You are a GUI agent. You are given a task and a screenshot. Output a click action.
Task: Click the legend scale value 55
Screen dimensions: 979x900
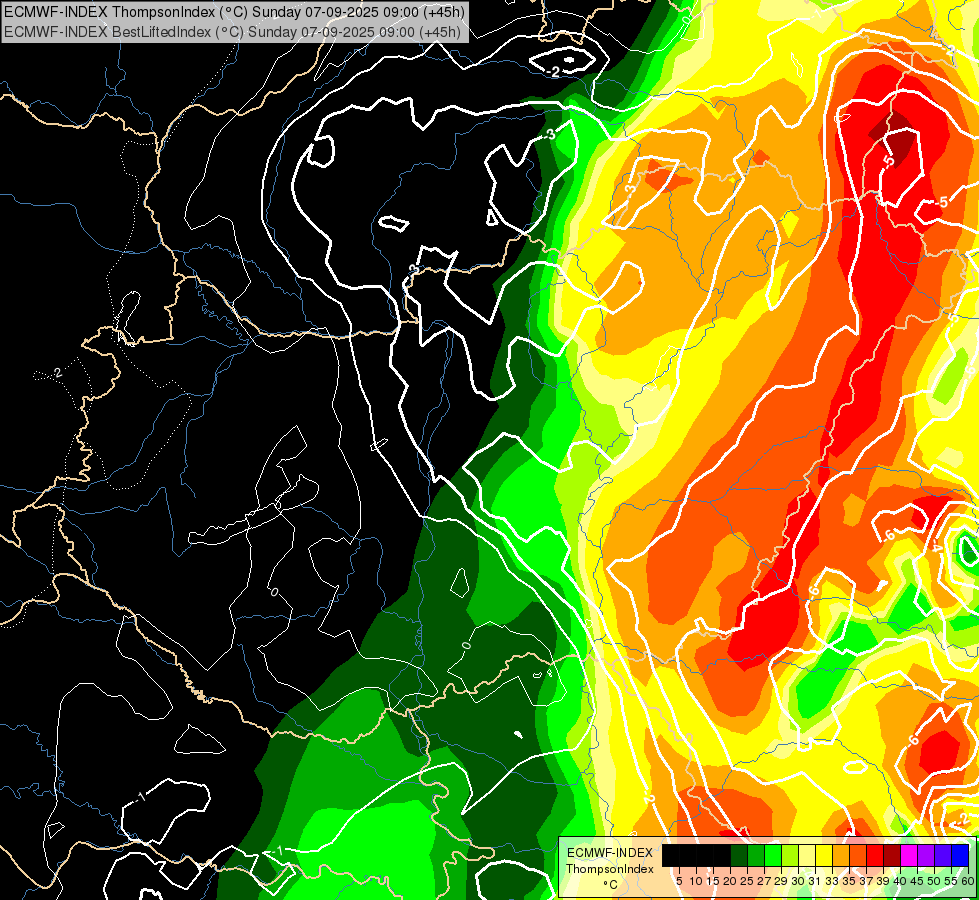click(x=951, y=881)
